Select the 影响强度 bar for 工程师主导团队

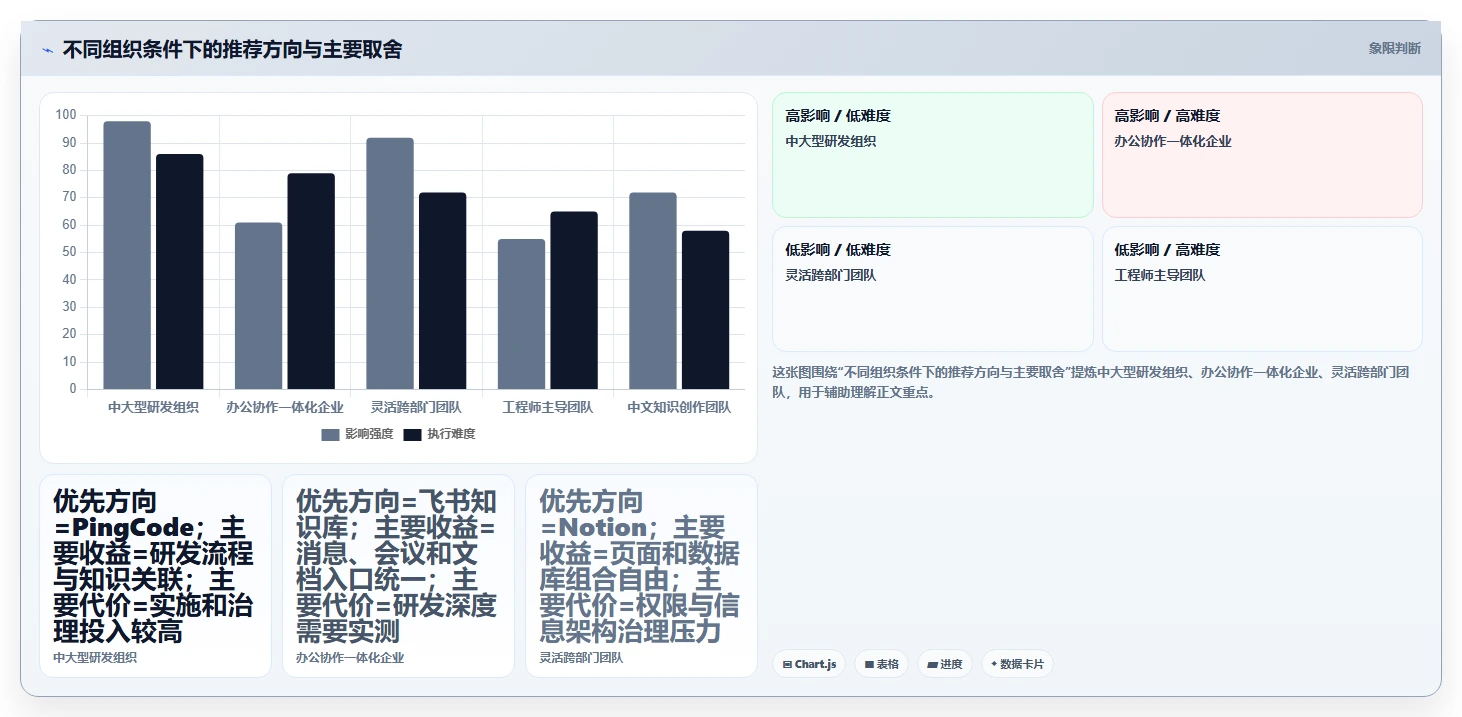click(521, 314)
